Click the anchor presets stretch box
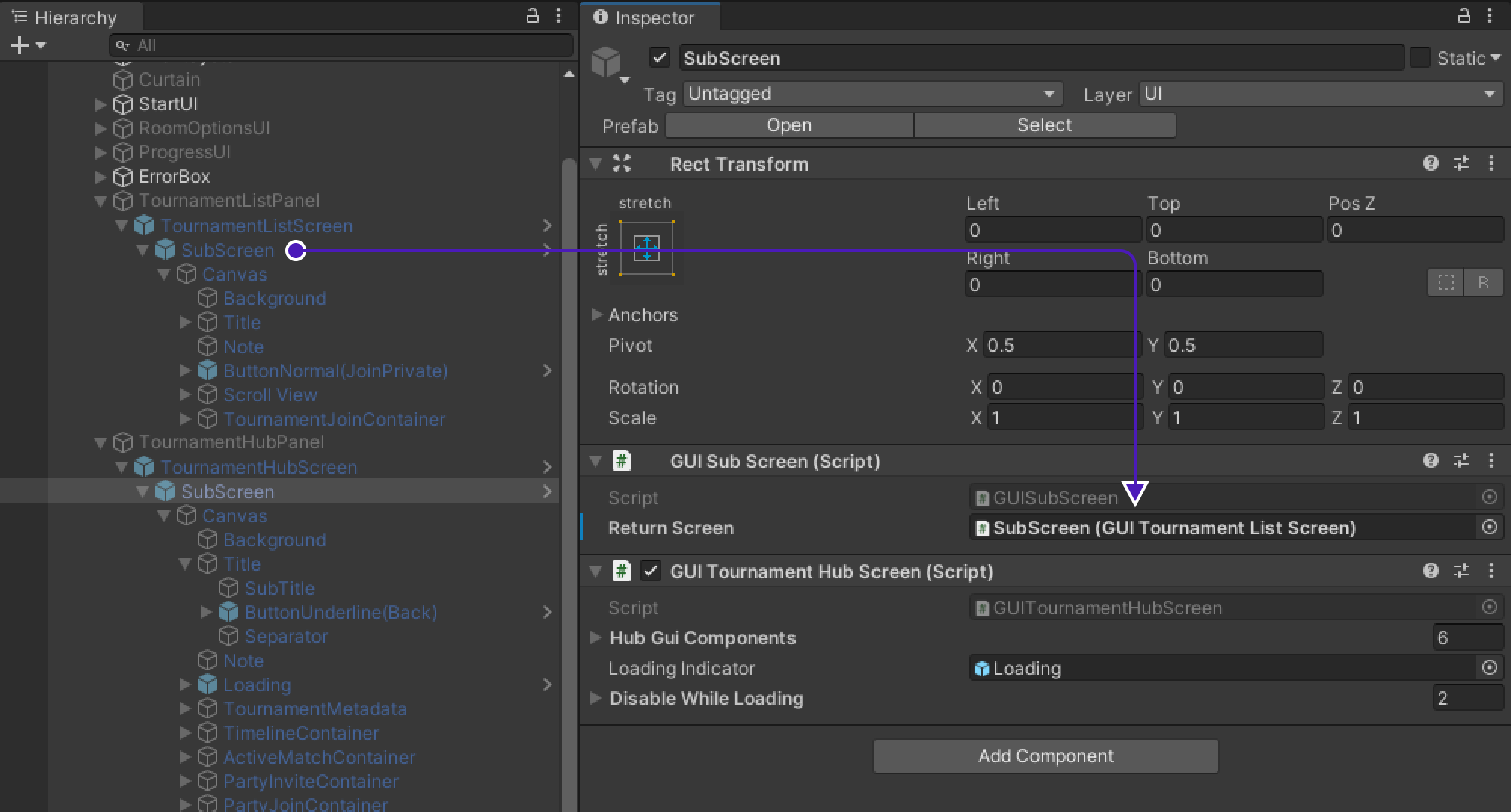Screen dimensions: 1511x812 (x=646, y=248)
